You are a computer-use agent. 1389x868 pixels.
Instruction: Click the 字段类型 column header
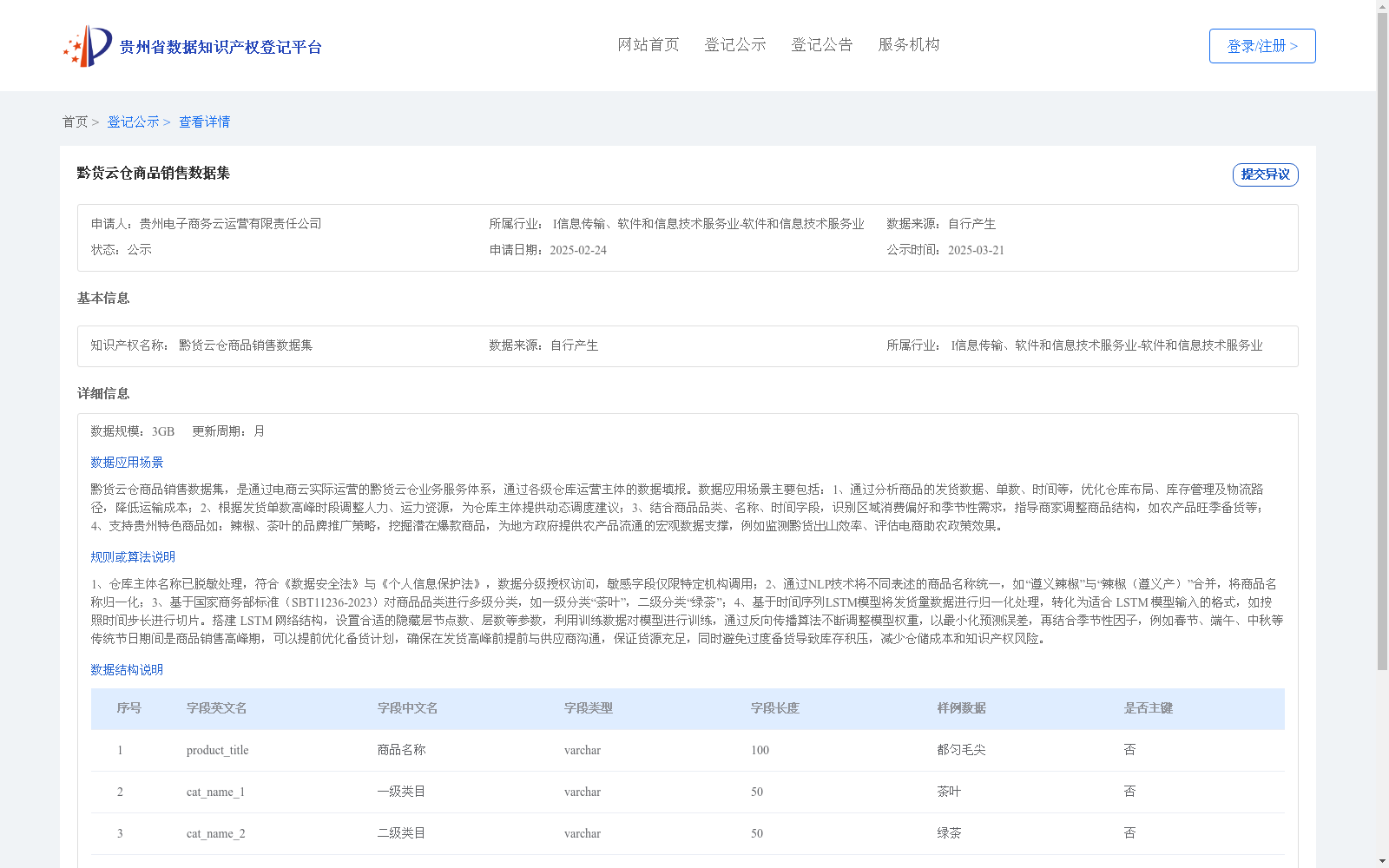(589, 708)
